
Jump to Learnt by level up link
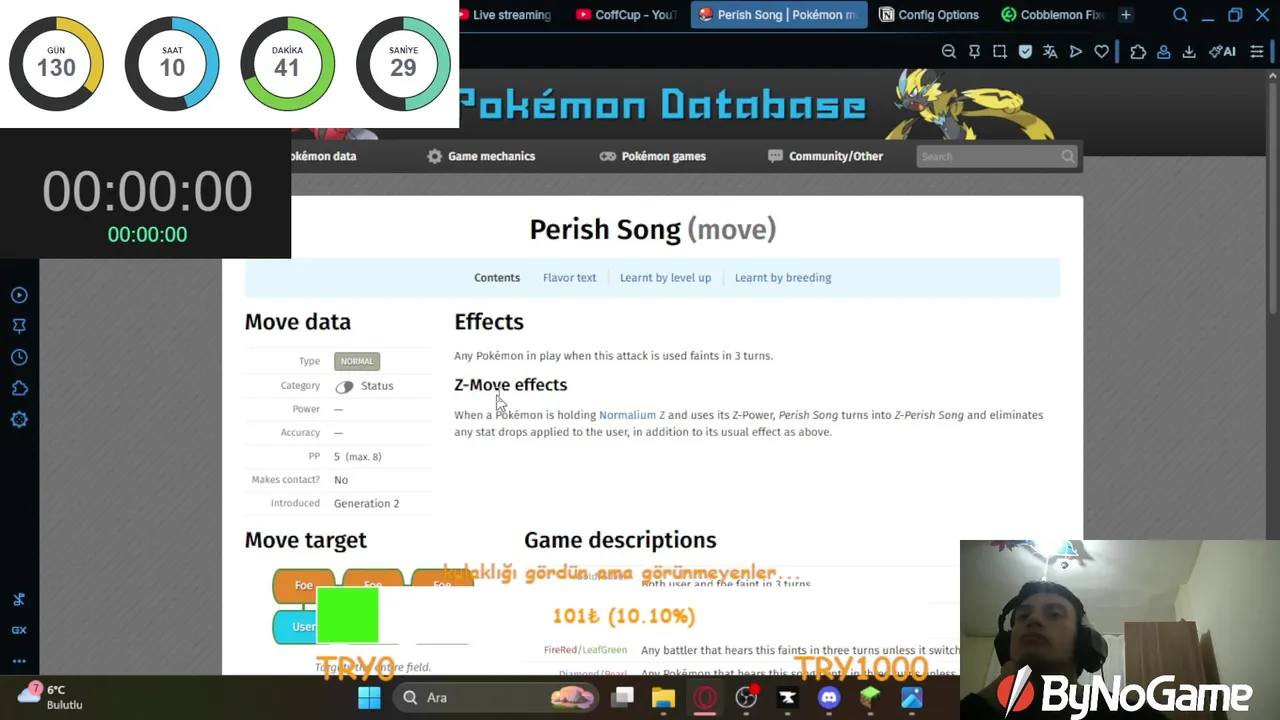[665, 278]
